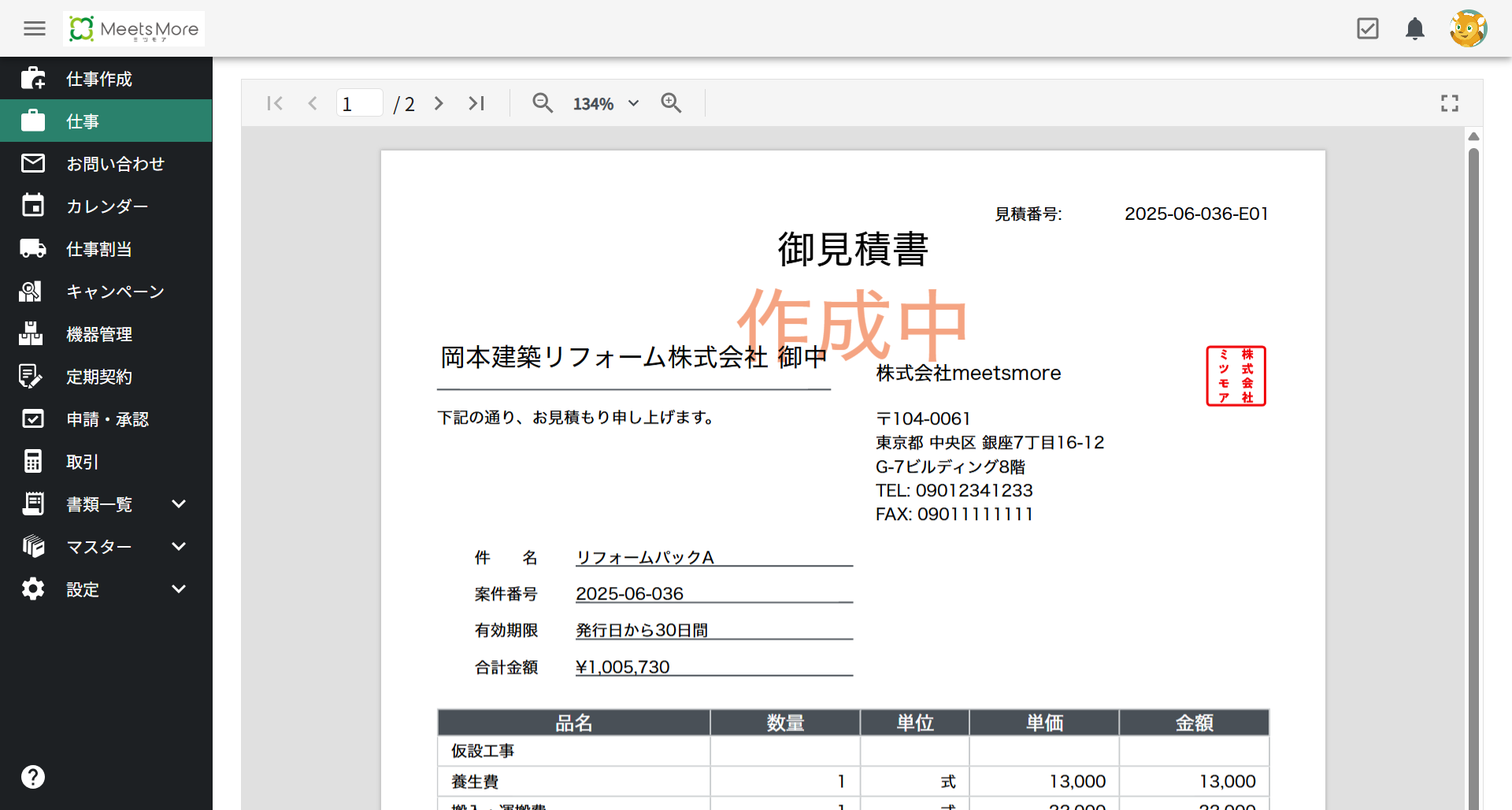The image size is (1512, 810).
Task: Go to お問い合わせ in the sidebar
Action: click(x=115, y=164)
